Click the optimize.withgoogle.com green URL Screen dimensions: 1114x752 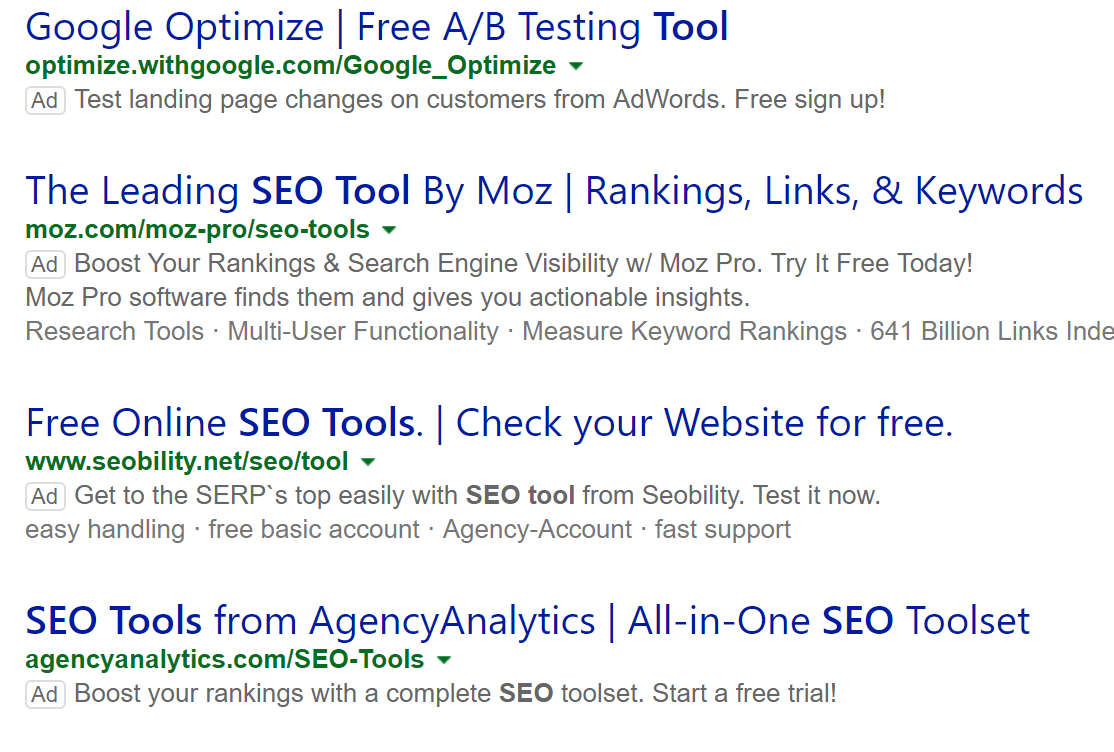291,65
